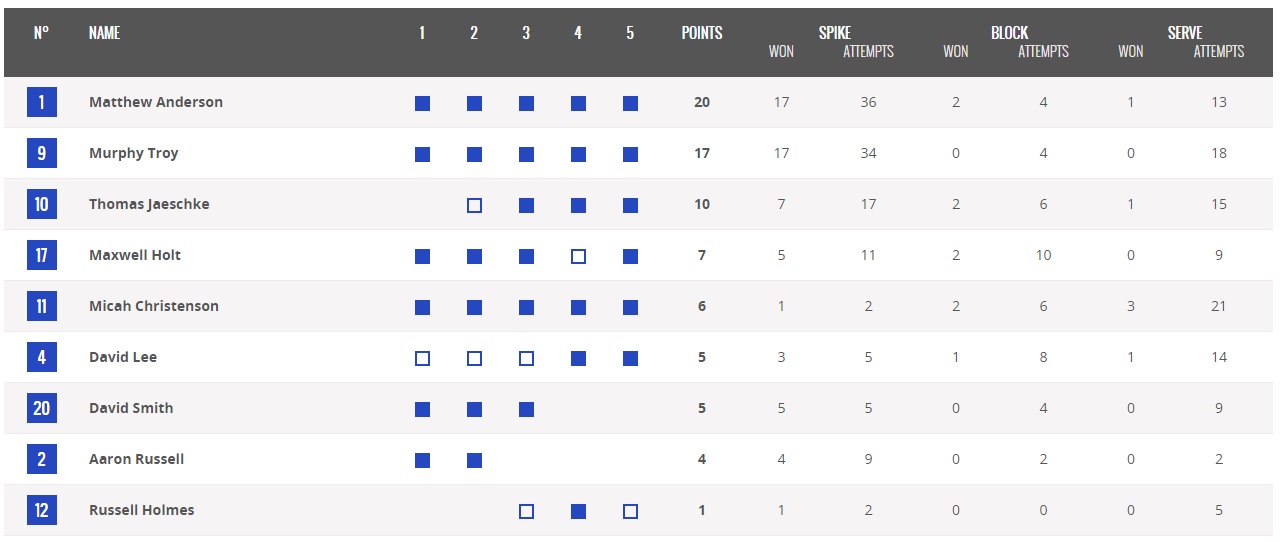Click Aaron Russell's filled set 2 square

coord(475,460)
